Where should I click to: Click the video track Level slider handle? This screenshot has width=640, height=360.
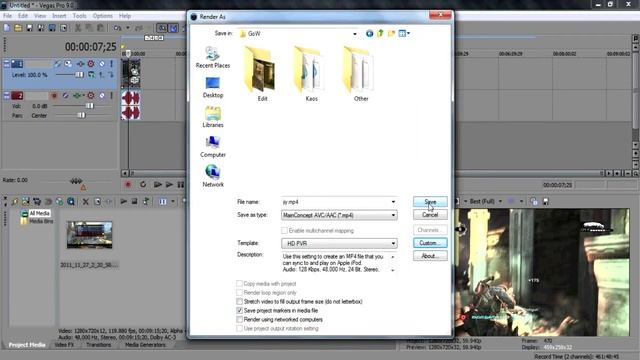point(79,75)
